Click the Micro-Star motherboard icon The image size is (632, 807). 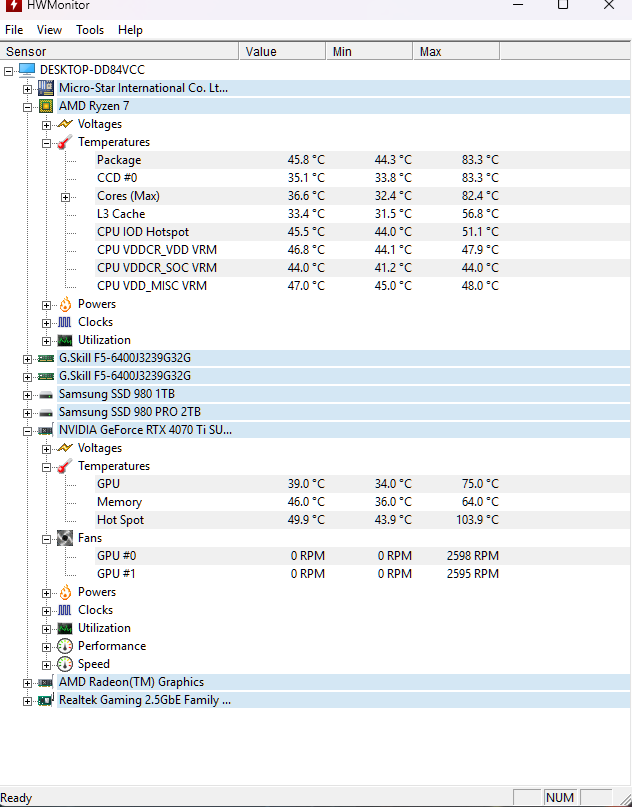click(46, 88)
